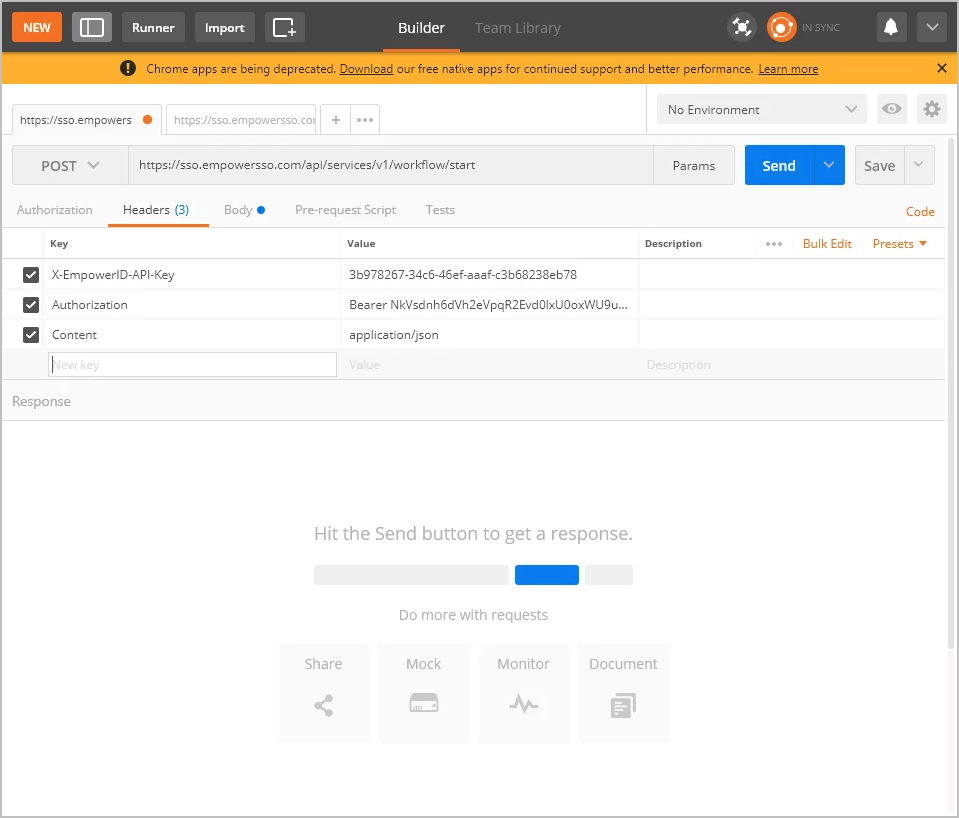The height and width of the screenshot is (818, 959).
Task: Click the New key input field
Action: click(x=192, y=365)
